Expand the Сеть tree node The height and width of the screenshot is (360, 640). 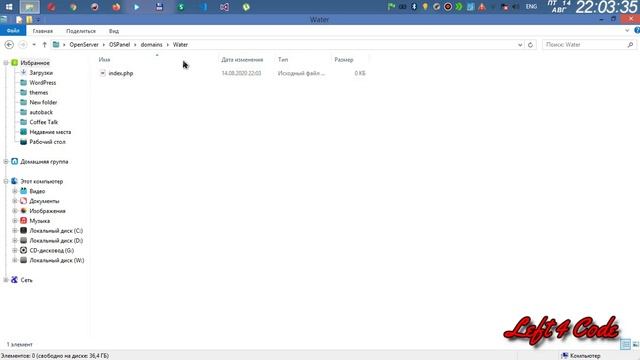[6, 280]
